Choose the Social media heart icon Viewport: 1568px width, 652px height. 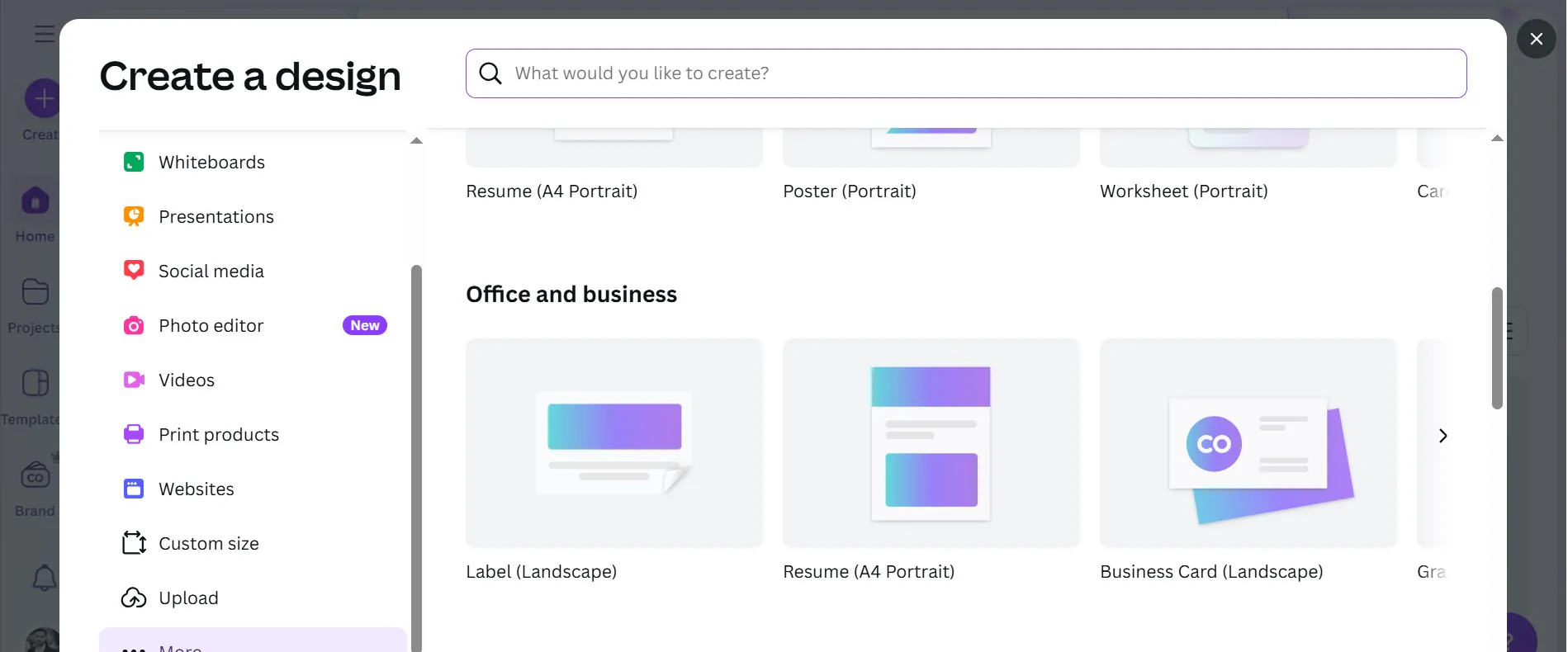pyautogui.click(x=134, y=271)
